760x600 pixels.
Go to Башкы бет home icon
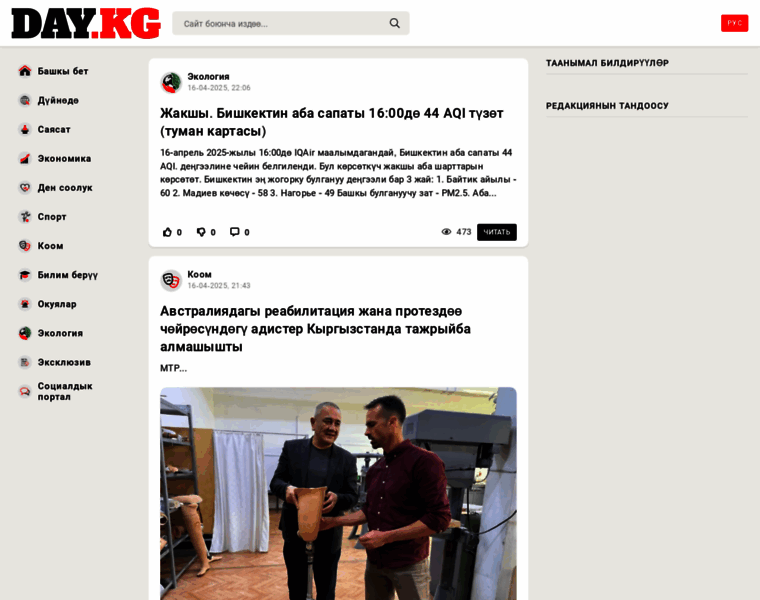25,71
